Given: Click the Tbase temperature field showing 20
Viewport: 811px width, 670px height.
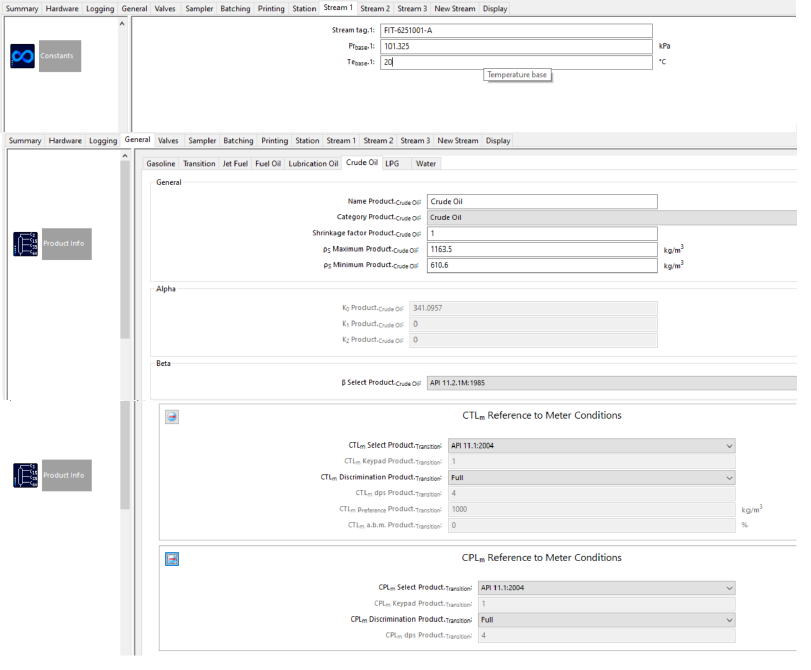Looking at the screenshot, I should coord(516,62).
